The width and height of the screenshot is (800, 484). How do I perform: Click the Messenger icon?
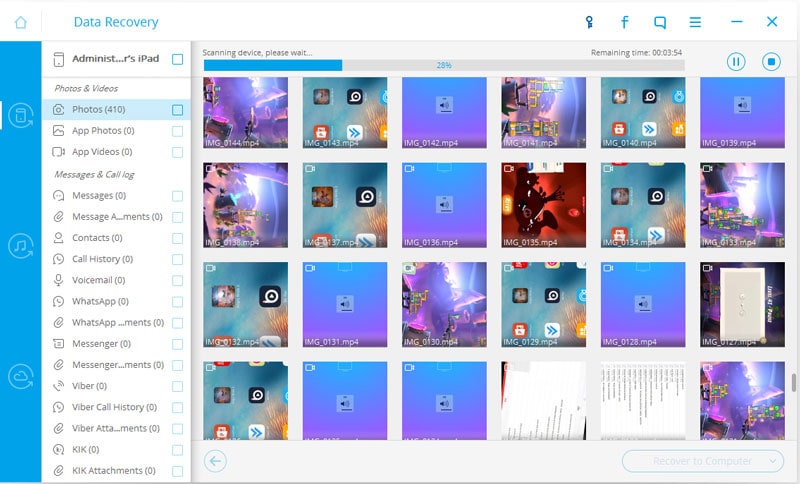coord(59,344)
